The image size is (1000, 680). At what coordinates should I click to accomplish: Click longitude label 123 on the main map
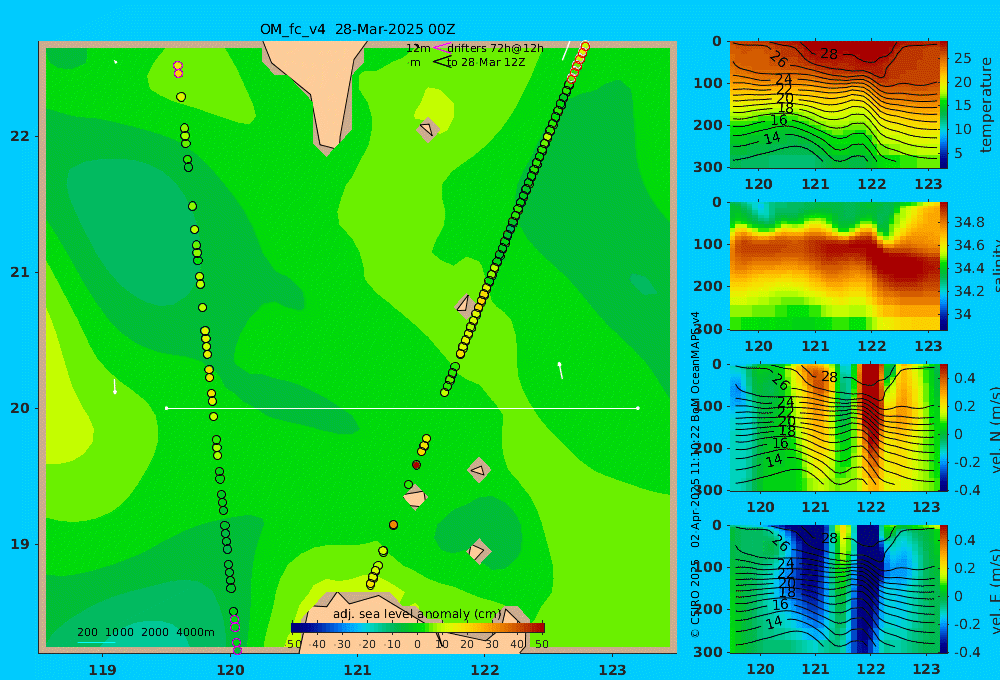(x=613, y=670)
